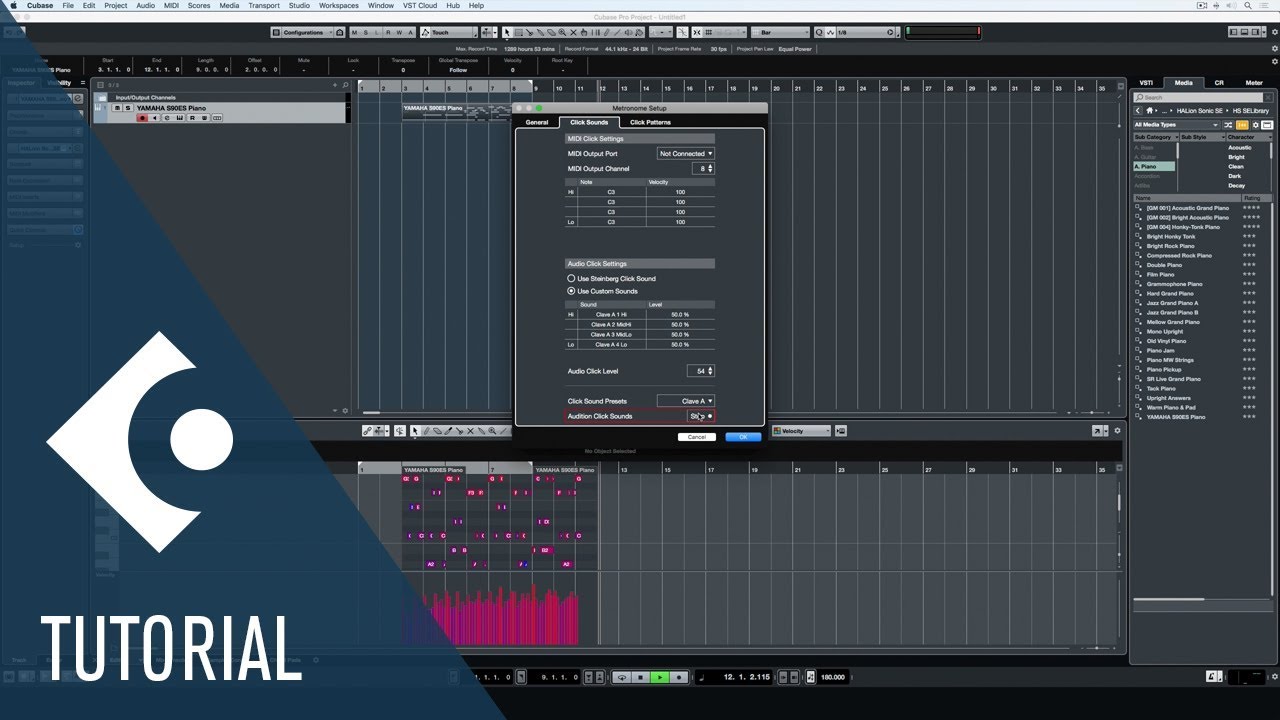Screen dimensions: 1280x720
Task: Switch to the Click Patterns tab
Action: point(650,122)
